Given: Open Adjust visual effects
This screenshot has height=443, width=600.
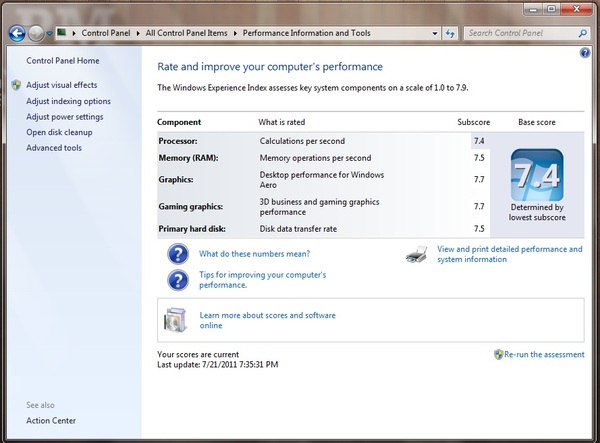Looking at the screenshot, I should click(62, 85).
